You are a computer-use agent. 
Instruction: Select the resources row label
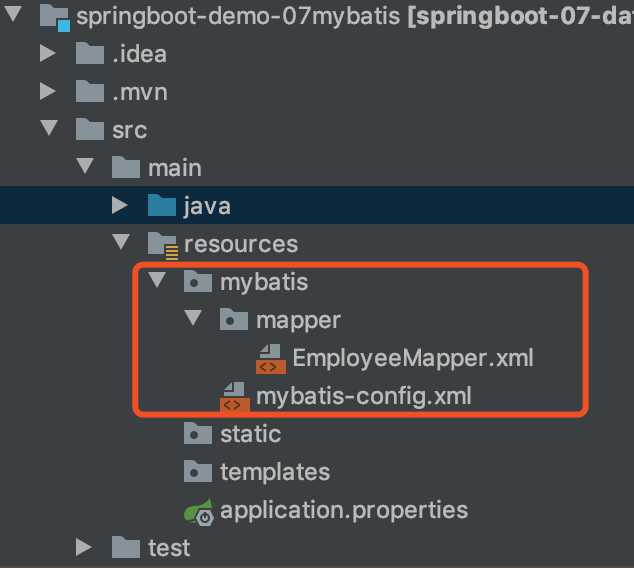[241, 244]
